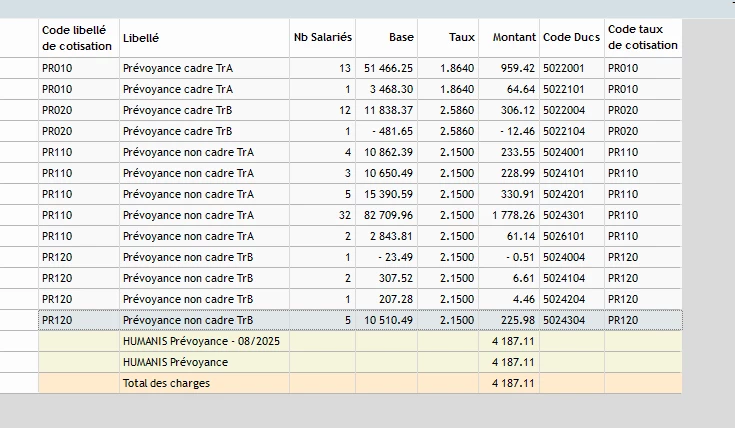Select negative base - 23.49
735x428 pixels.
(x=396, y=257)
